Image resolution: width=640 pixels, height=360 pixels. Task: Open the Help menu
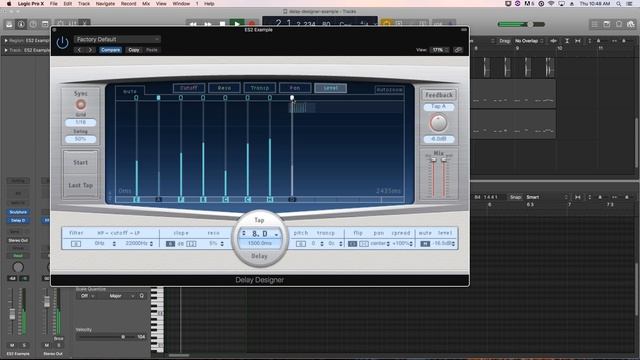click(209, 4)
